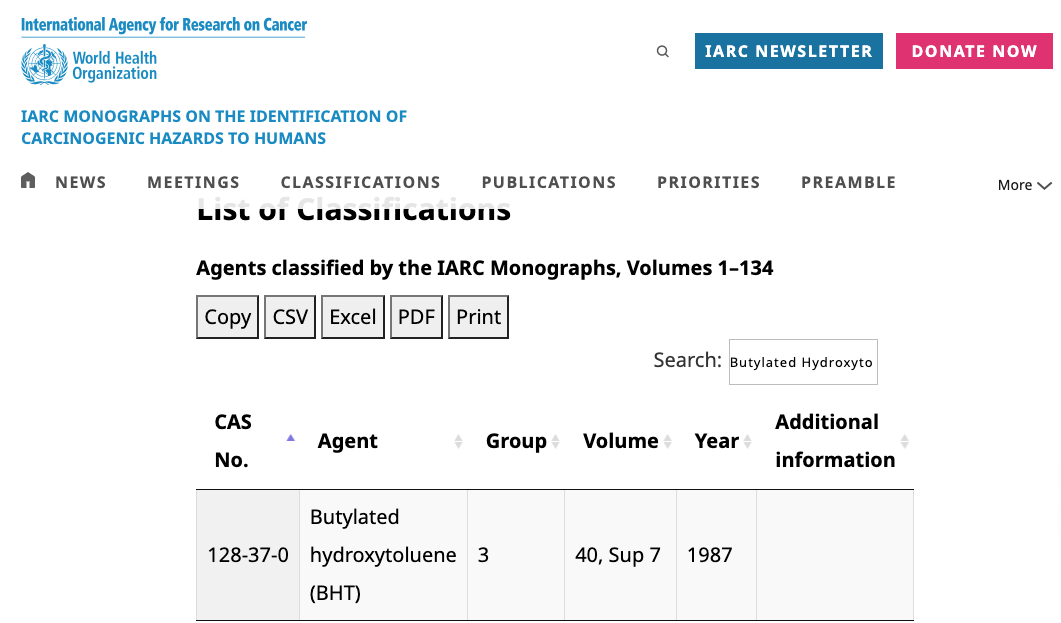Click the search magnifier icon
Screen dimensions: 1061x623
coord(662,51)
